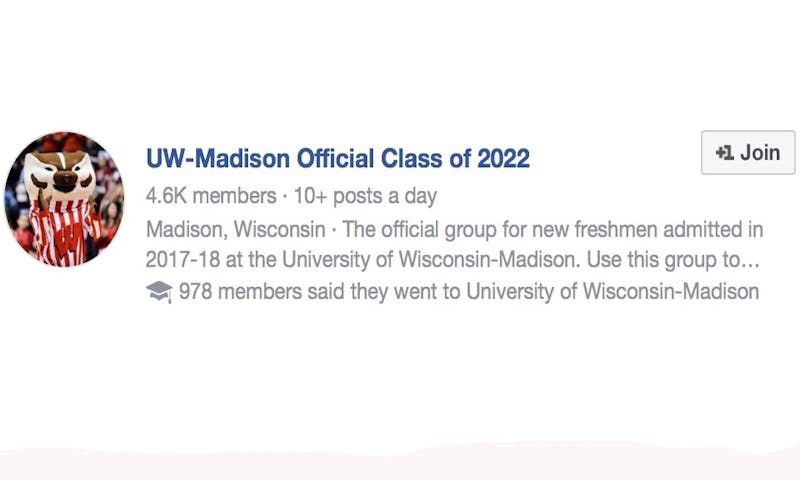Screen dimensions: 800x480
Task: Open the UW-Madison Official Class of 2022 link
Action: pos(338,158)
